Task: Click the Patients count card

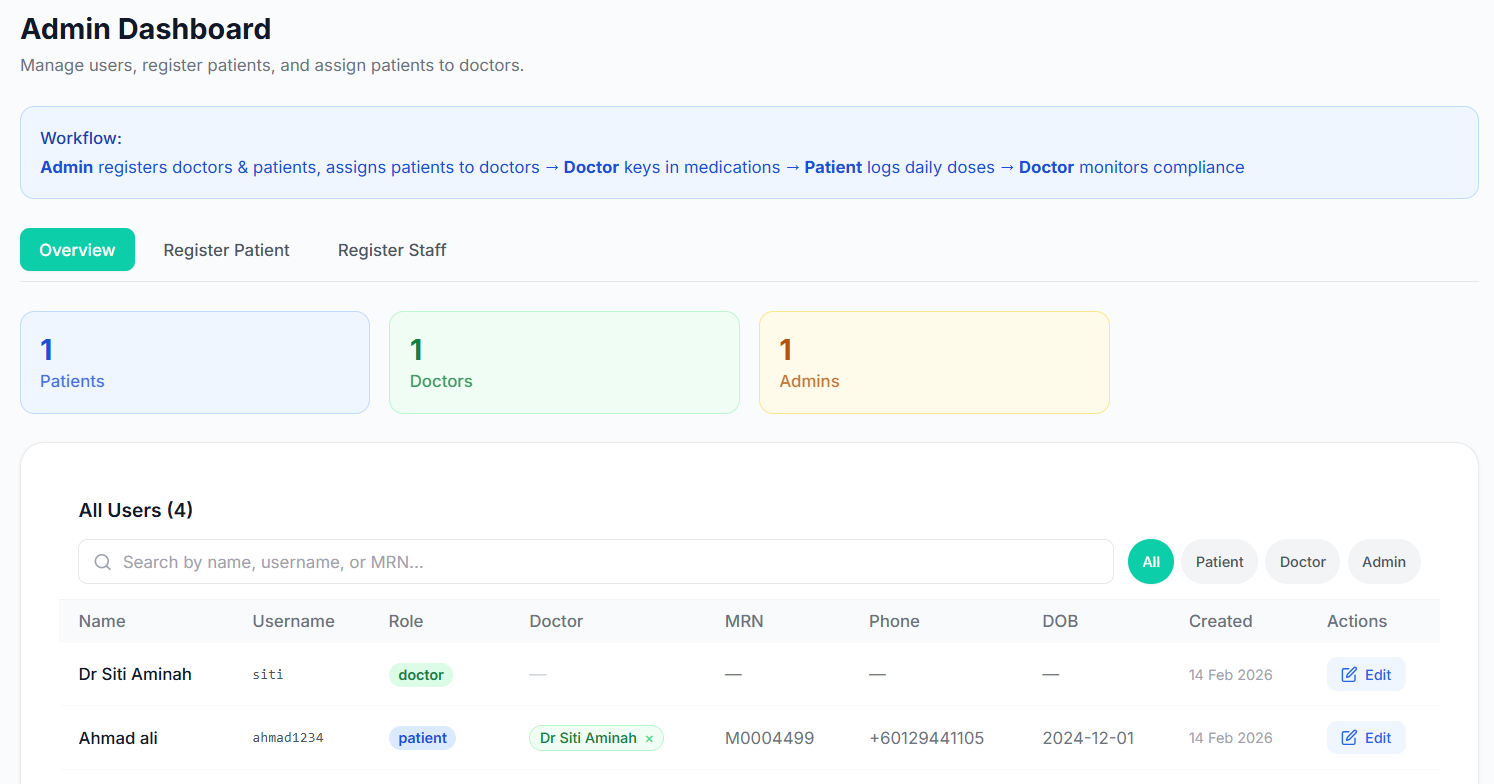Action: [x=195, y=362]
